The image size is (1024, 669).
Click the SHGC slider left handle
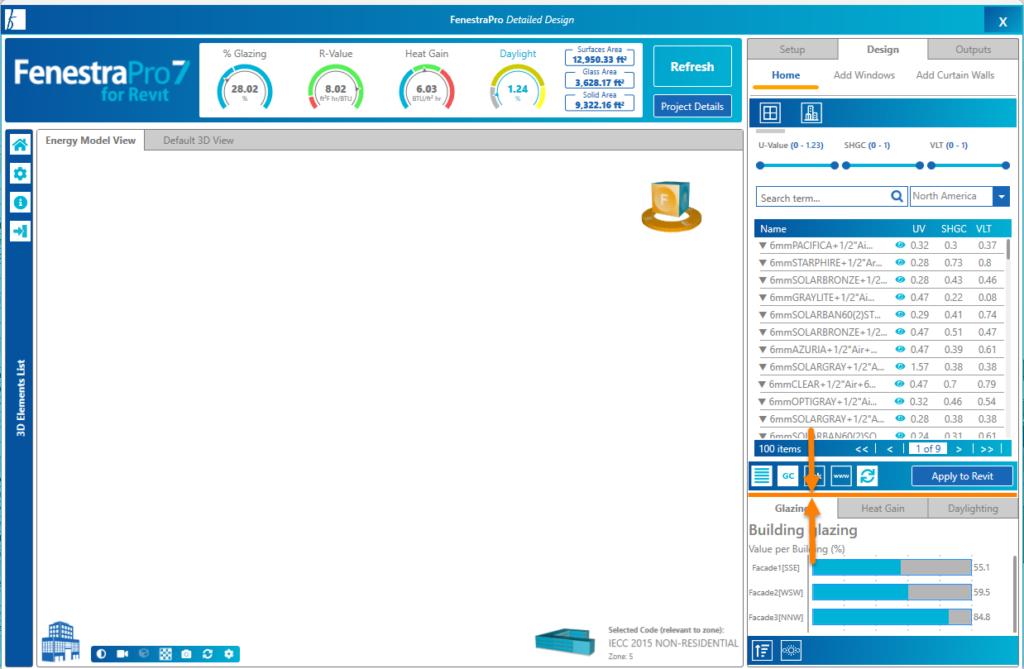pos(846,165)
